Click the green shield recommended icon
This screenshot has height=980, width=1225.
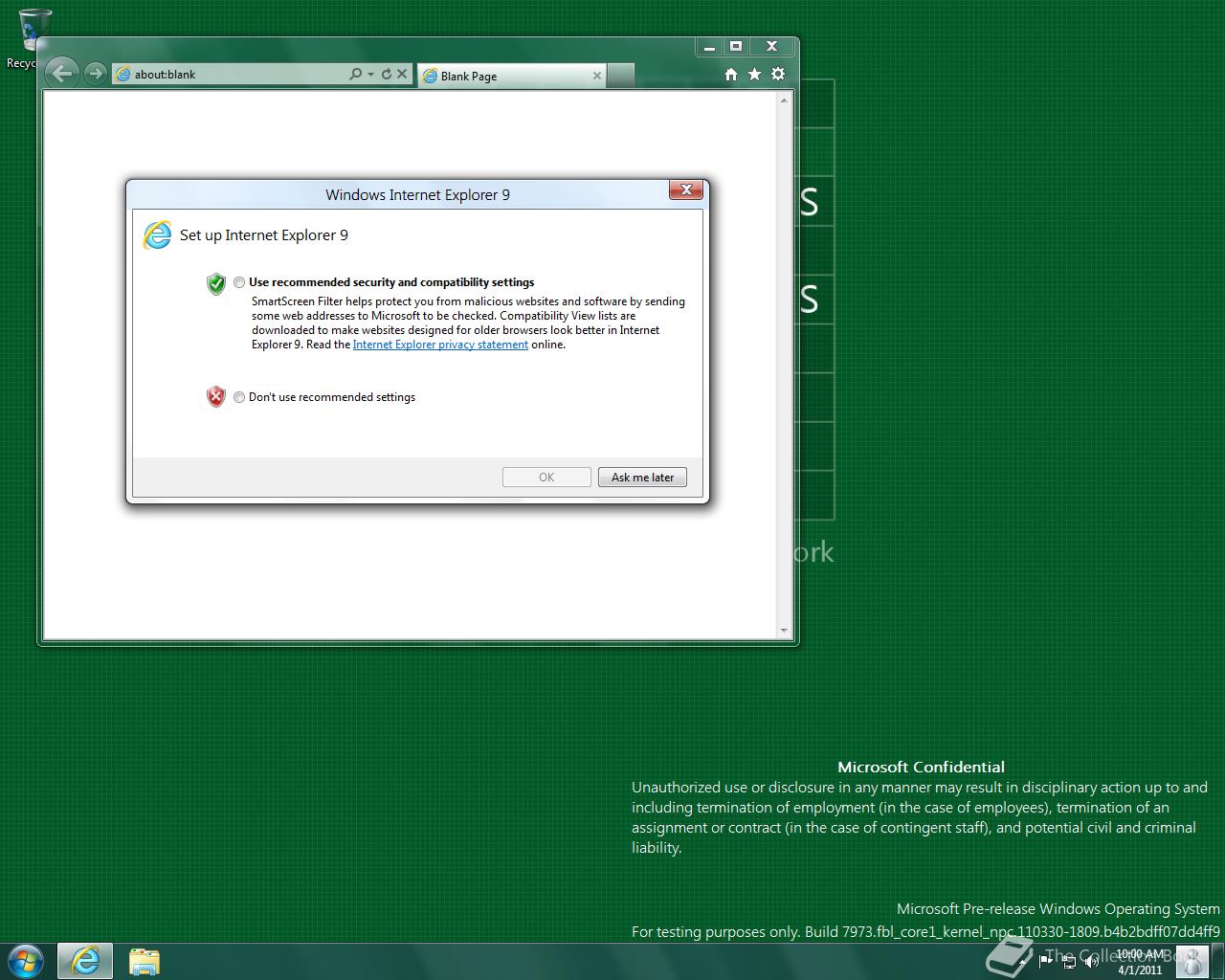(216, 283)
